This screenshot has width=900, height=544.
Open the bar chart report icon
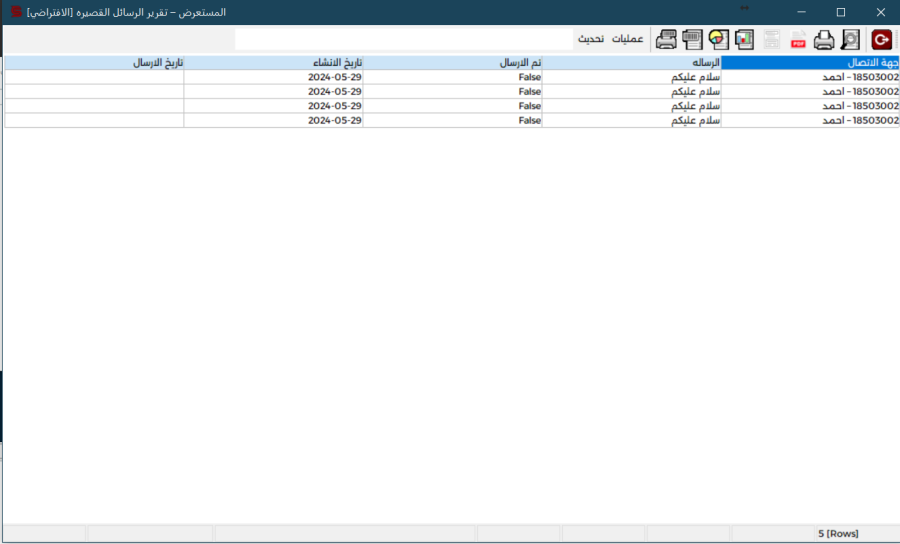click(744, 40)
